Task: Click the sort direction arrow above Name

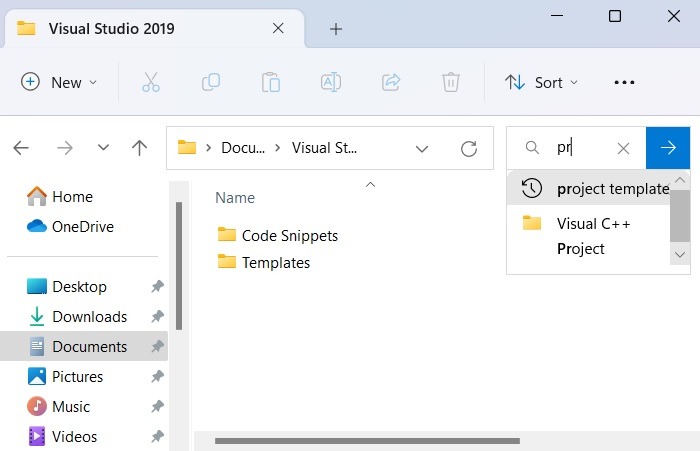Action: [x=370, y=184]
